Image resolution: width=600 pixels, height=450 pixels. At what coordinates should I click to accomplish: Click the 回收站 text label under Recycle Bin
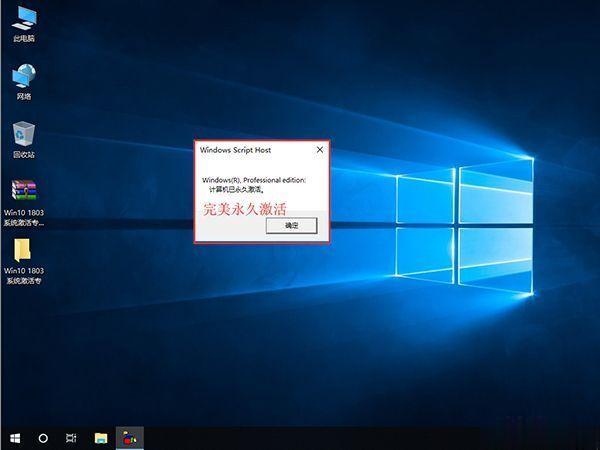click(x=23, y=155)
